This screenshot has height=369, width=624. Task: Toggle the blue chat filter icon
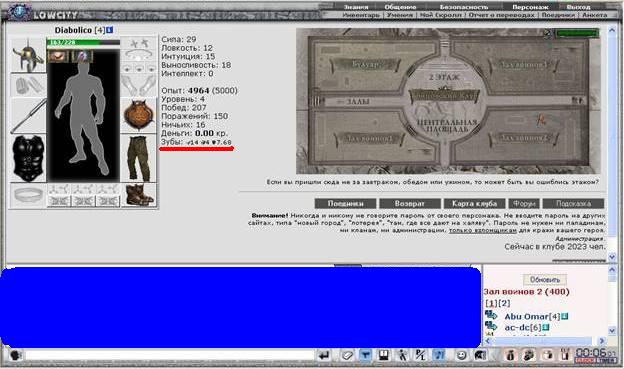coord(365,355)
